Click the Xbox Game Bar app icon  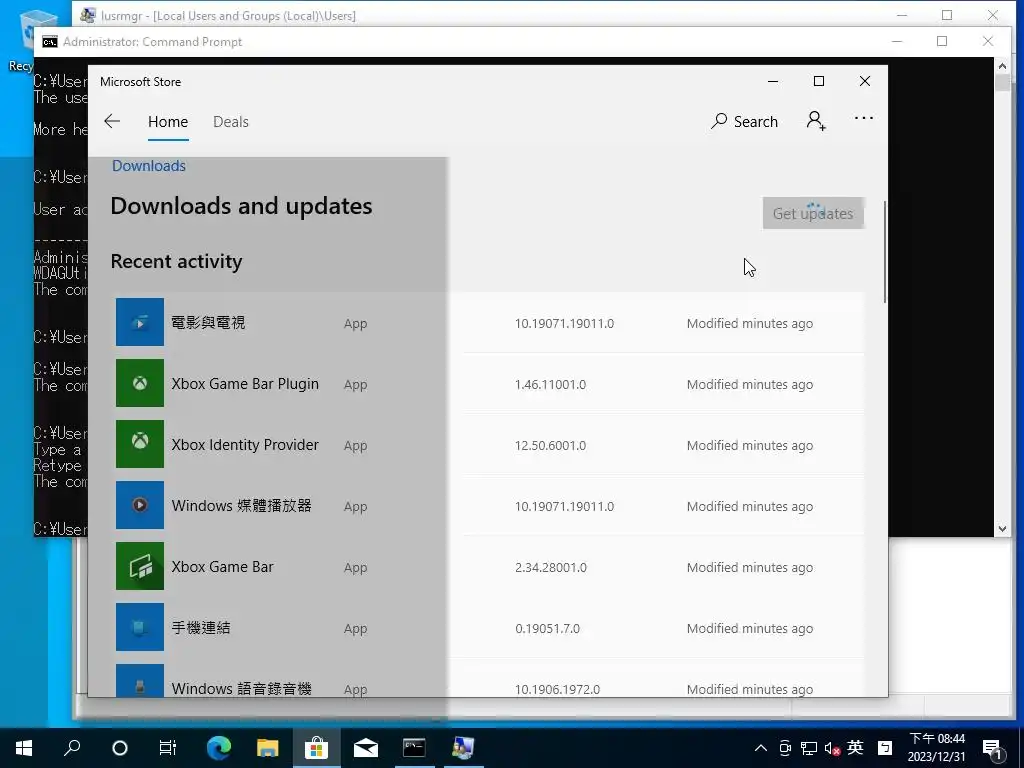coord(140,566)
